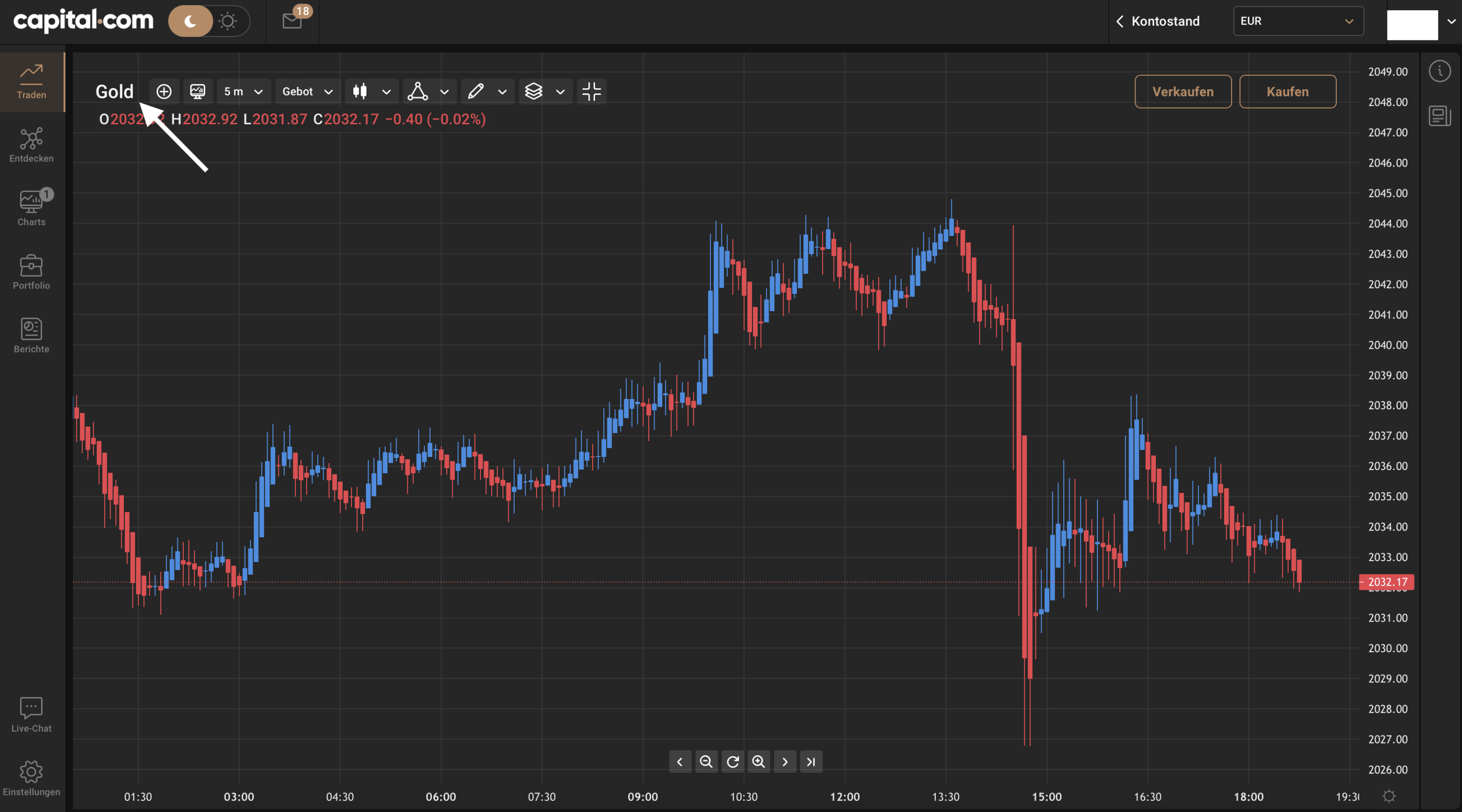The width and height of the screenshot is (1462, 812).
Task: Open the Portfolio section
Action: [32, 272]
